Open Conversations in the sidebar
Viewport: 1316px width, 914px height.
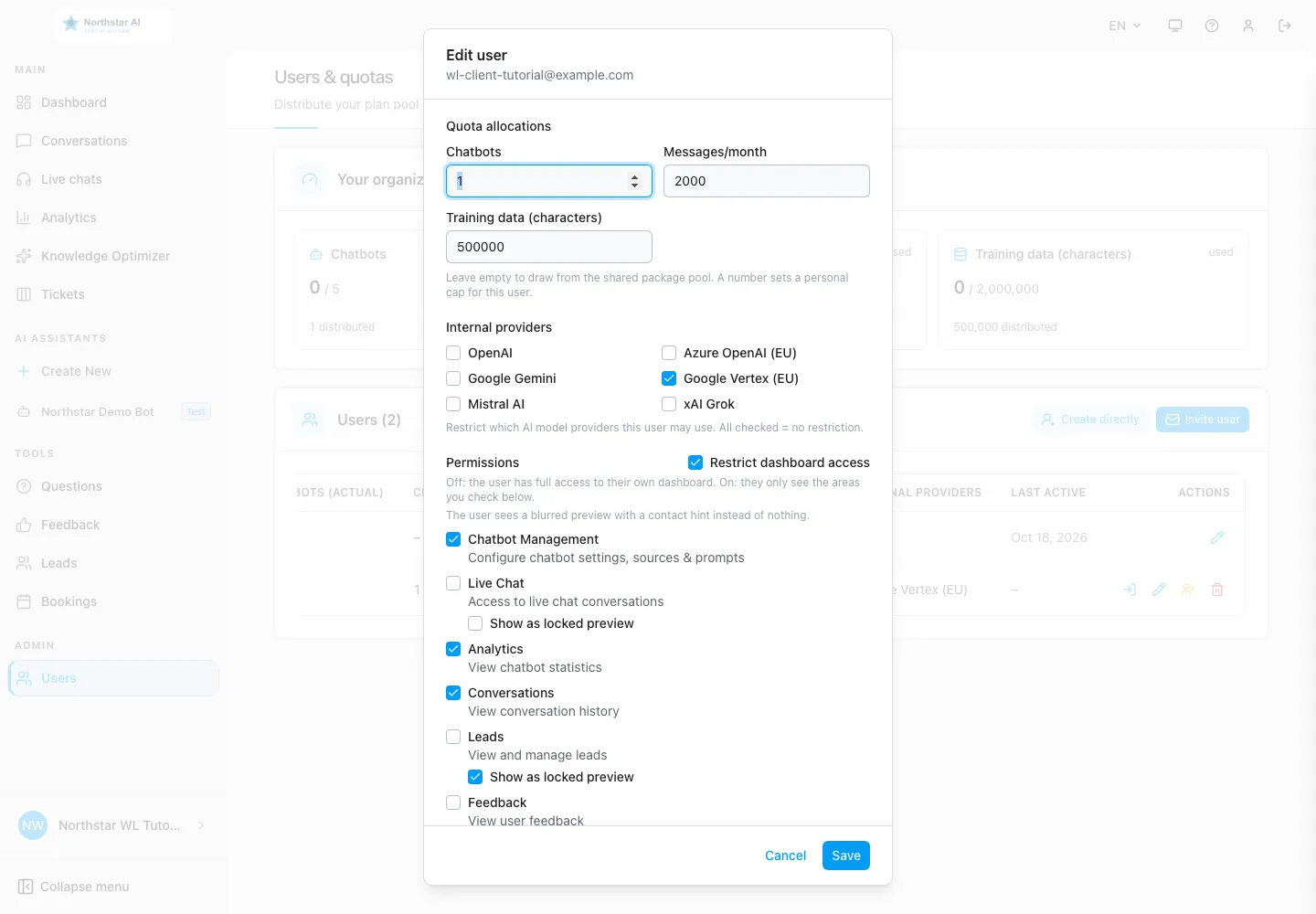(113, 141)
